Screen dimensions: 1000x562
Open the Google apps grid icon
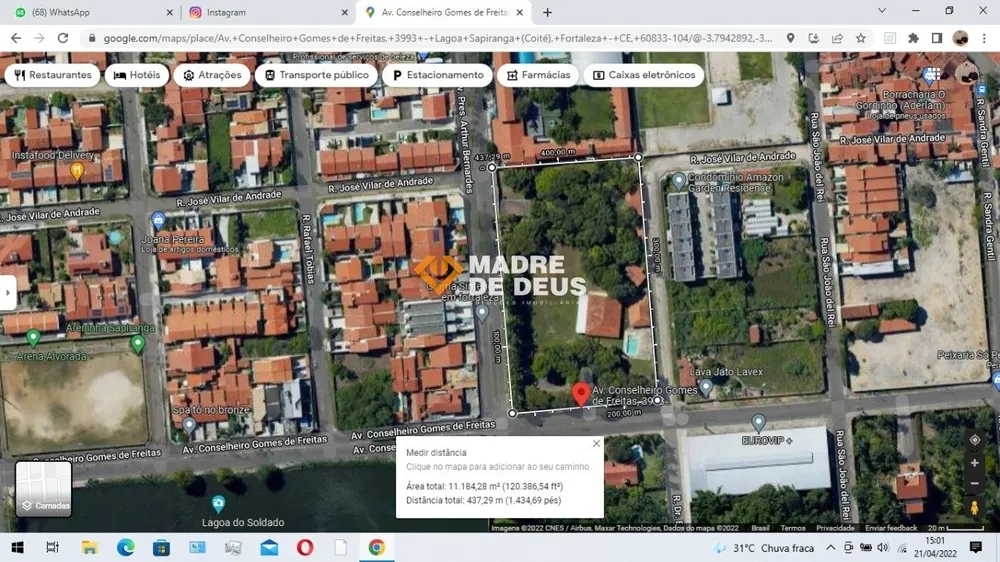pos(932,75)
